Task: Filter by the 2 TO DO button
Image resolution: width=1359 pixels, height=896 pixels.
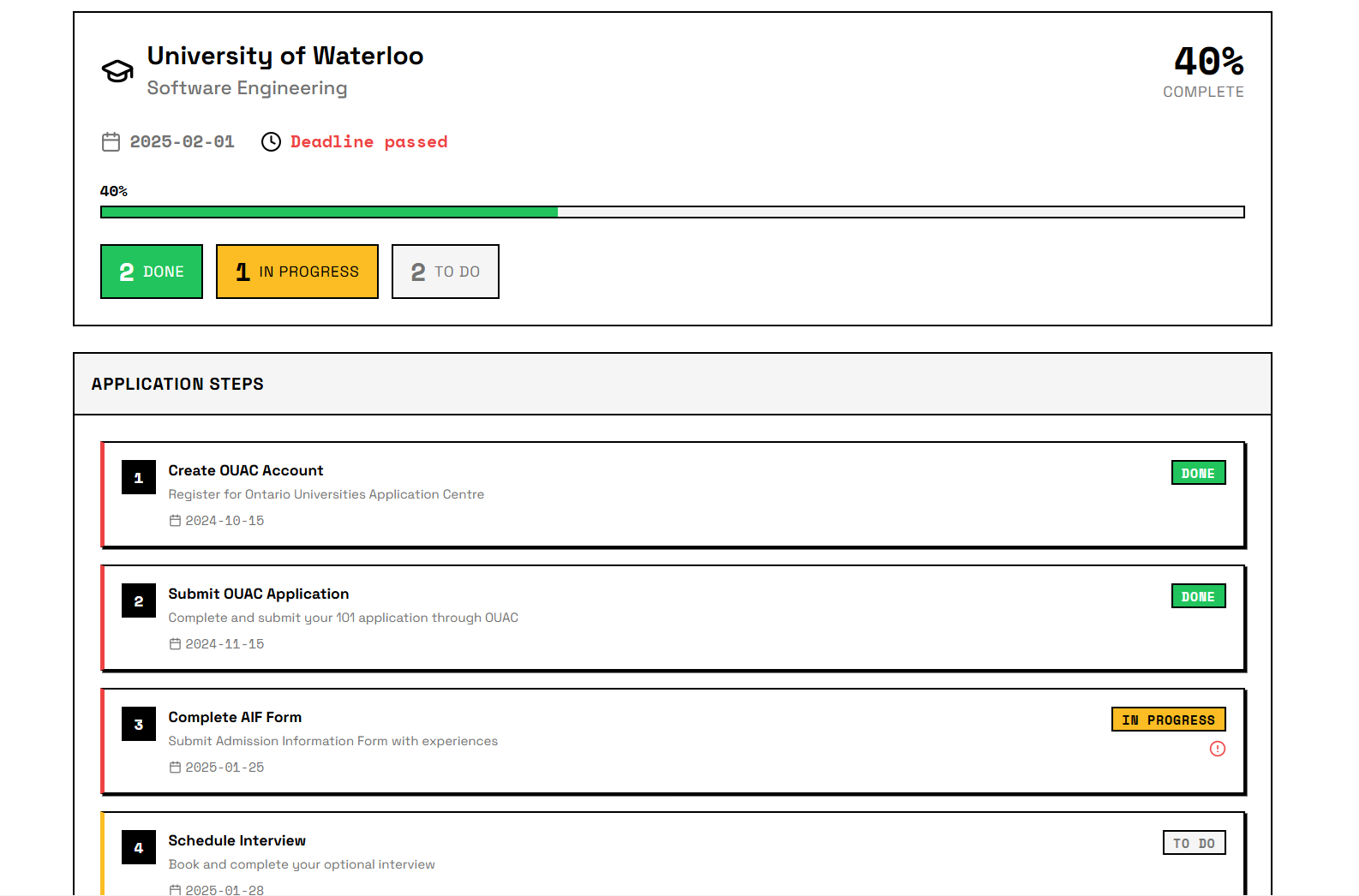Action: [446, 272]
